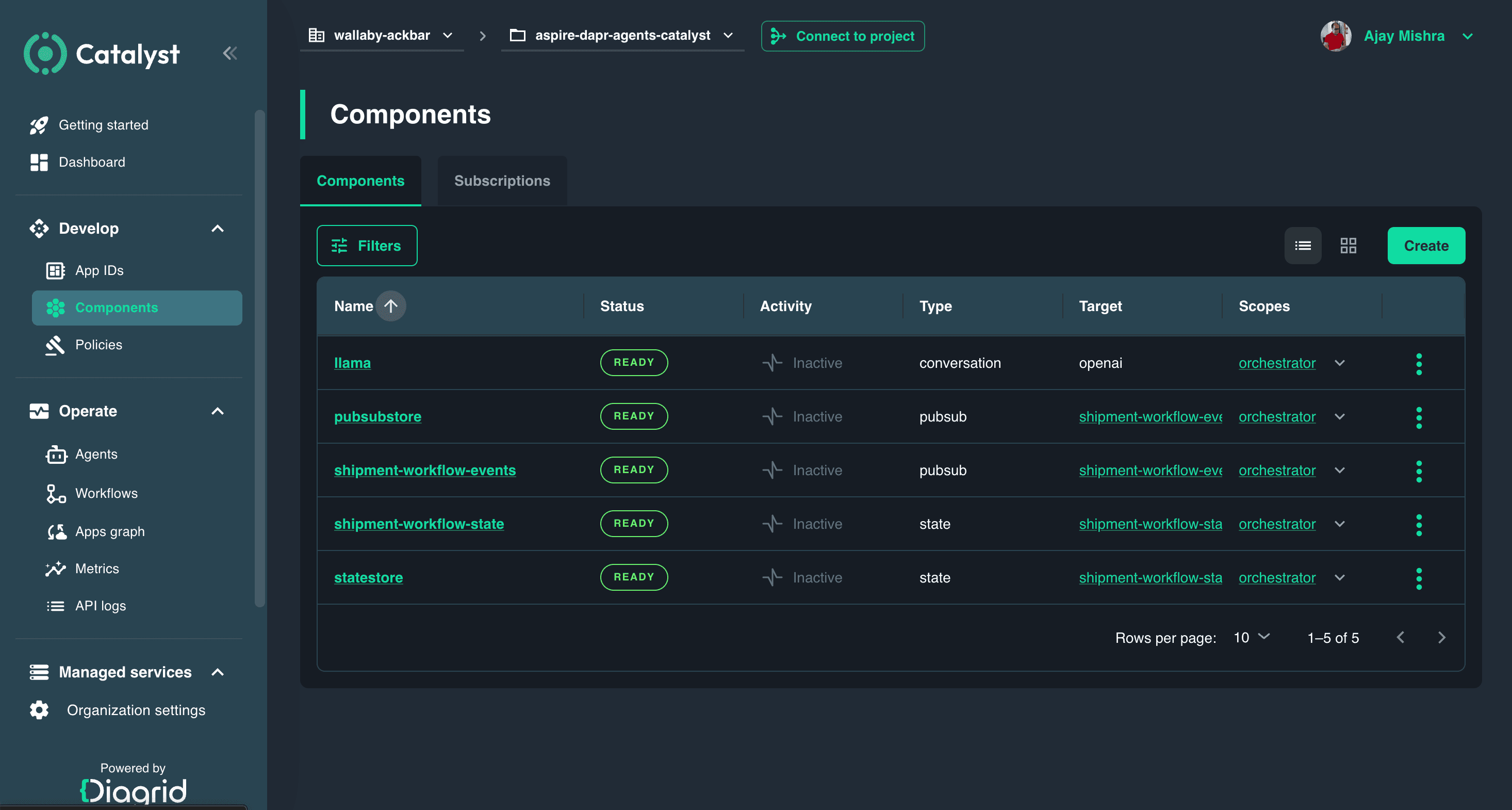Click the sidebar vertical scrollbar
Image resolution: width=1512 pixels, height=810 pixels.
[x=259, y=358]
